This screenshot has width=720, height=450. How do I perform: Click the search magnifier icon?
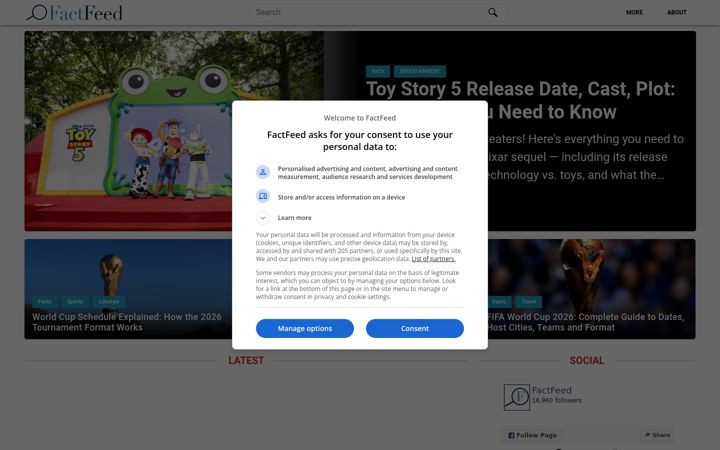coord(493,12)
